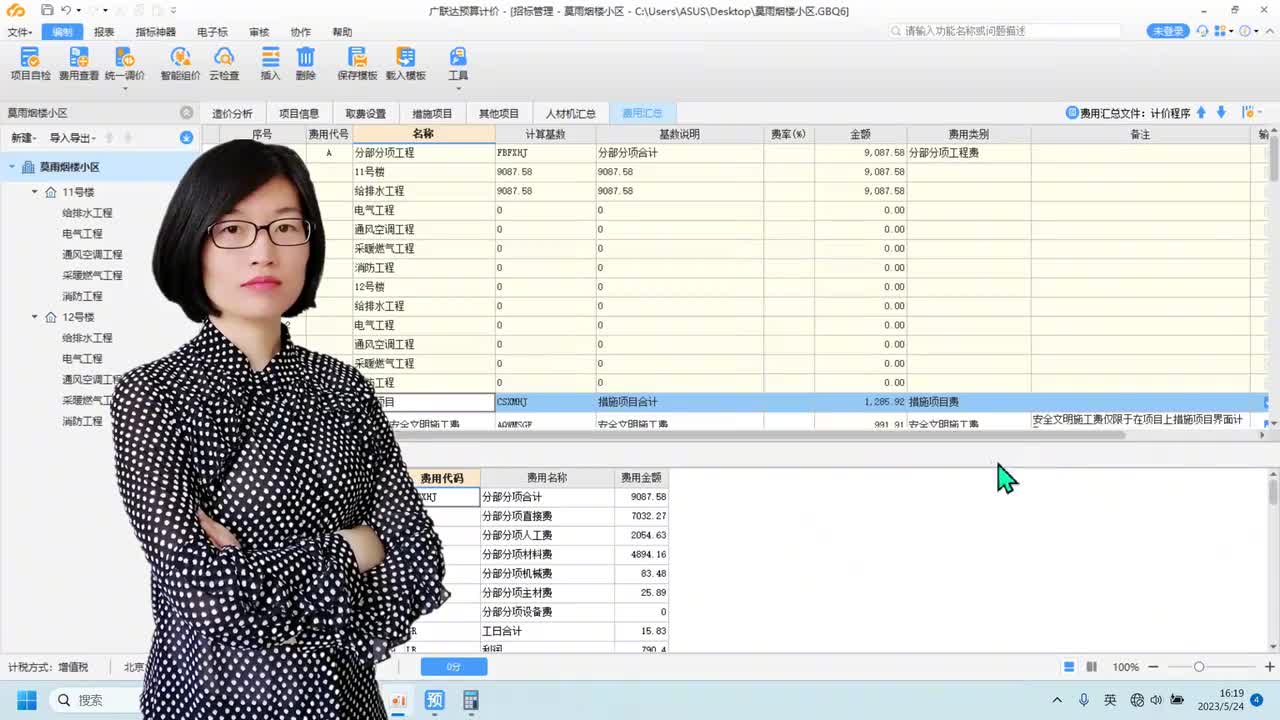Open the 电子标 menu tab

click(x=212, y=32)
